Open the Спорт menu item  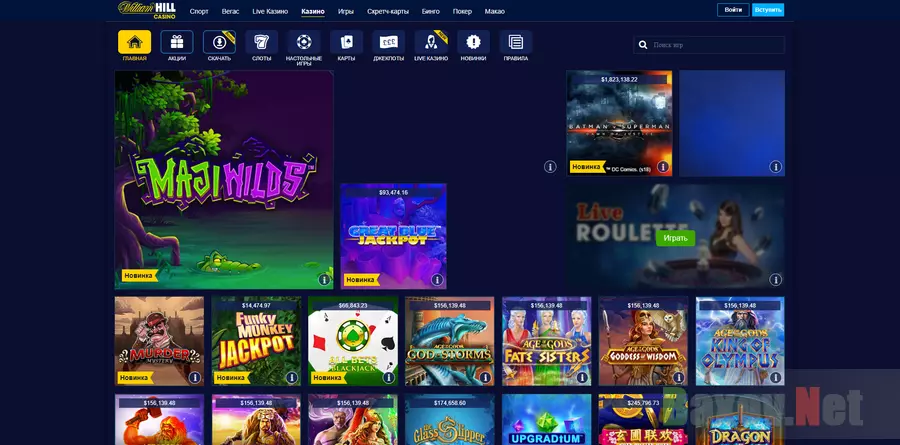point(199,11)
